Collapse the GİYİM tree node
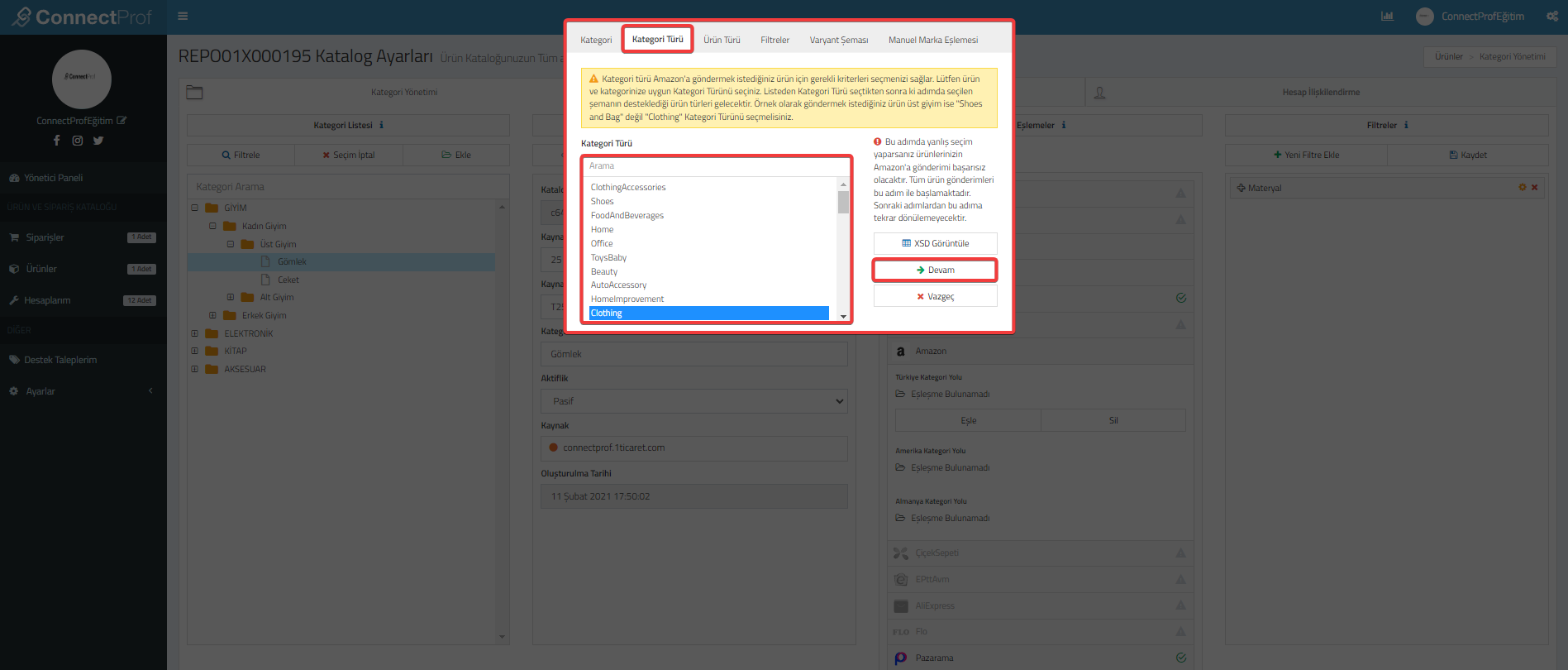1568x670 pixels. tap(195, 208)
